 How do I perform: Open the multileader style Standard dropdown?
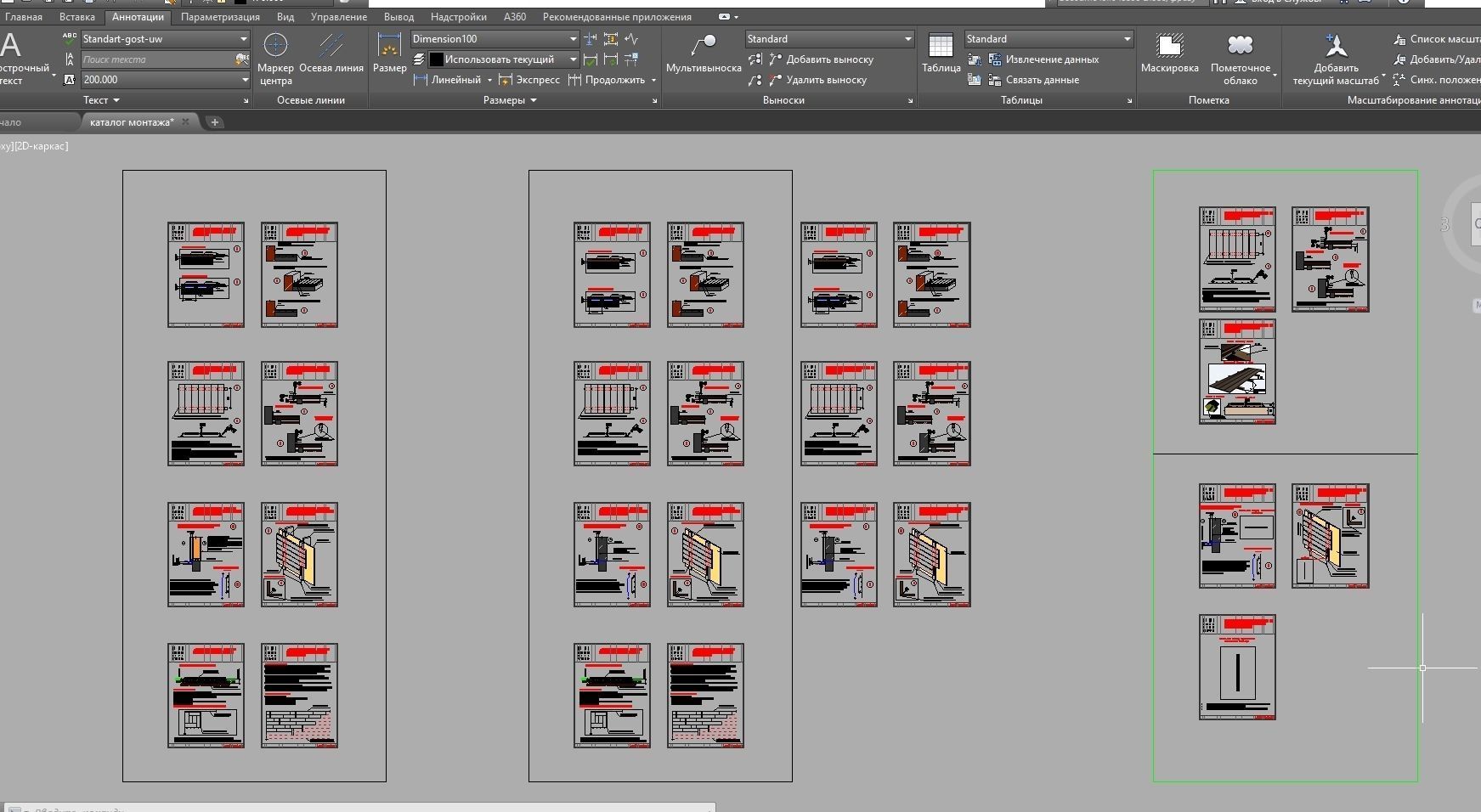tap(907, 39)
